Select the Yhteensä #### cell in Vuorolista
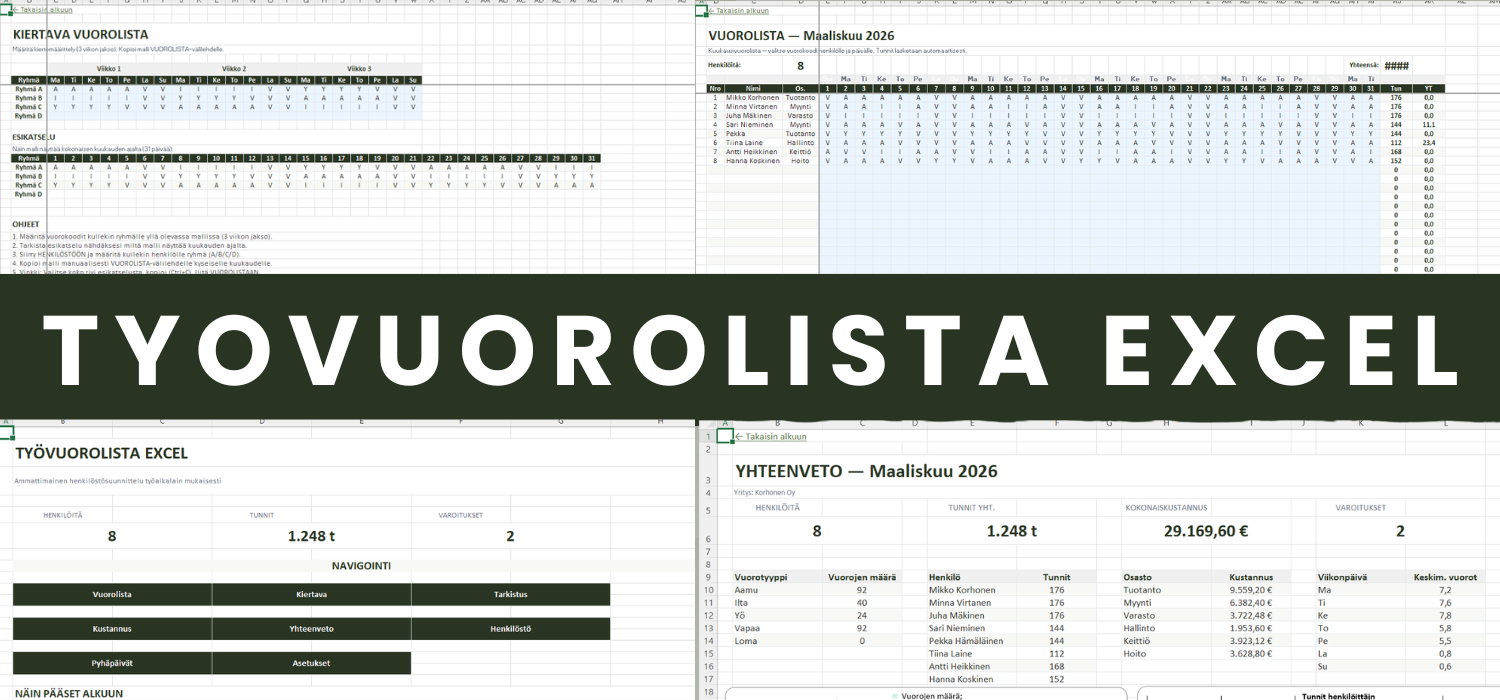 coord(1396,66)
